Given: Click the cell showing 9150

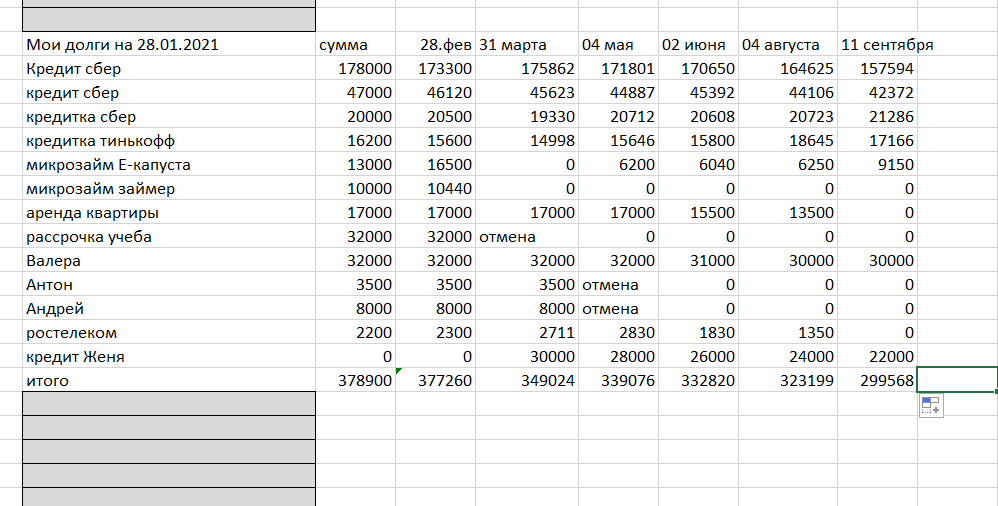Looking at the screenshot, I should pos(877,164).
